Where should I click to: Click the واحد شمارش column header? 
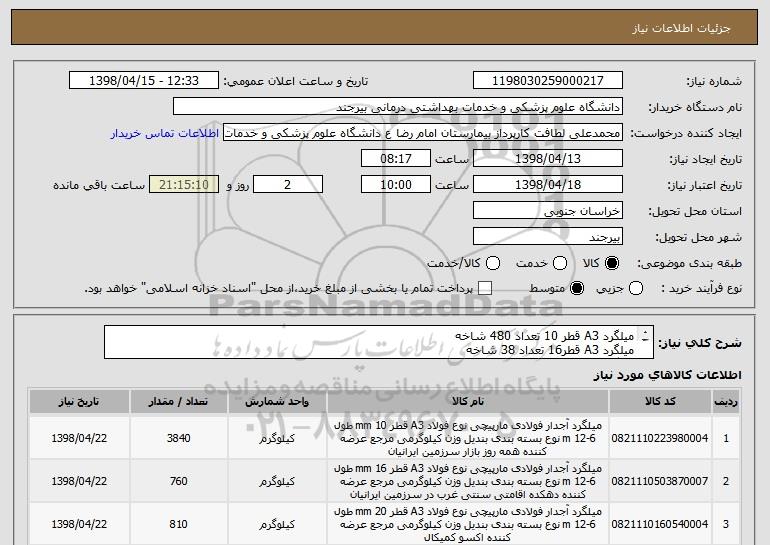[x=277, y=402]
